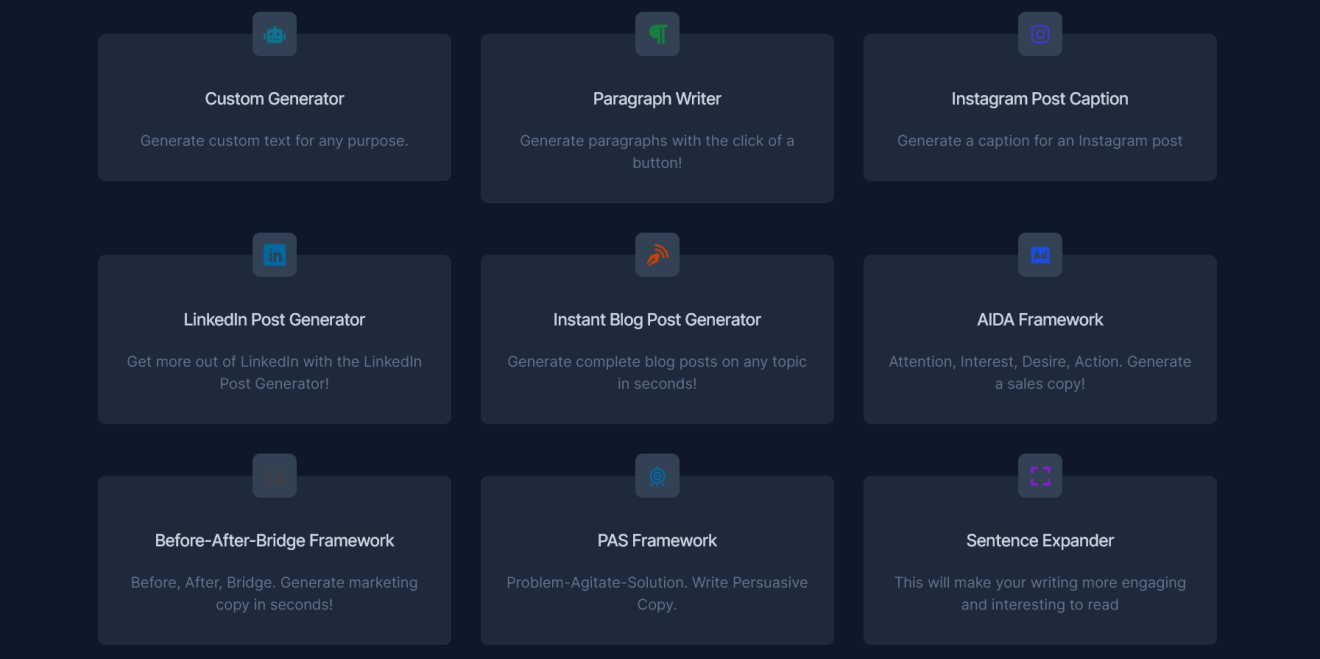Open the Sentence Expander tool
Viewport: 1320px width, 659px height.
[1040, 560]
